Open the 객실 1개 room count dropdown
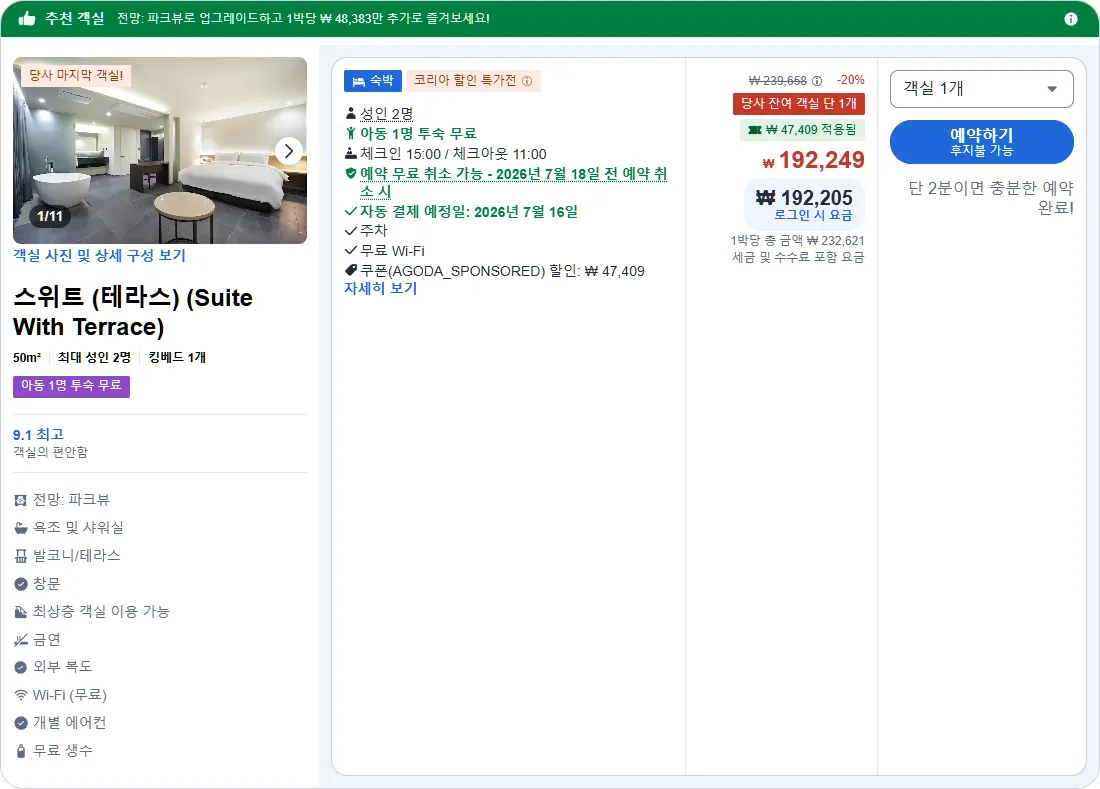This screenshot has width=1100, height=789. pyautogui.click(x=981, y=89)
